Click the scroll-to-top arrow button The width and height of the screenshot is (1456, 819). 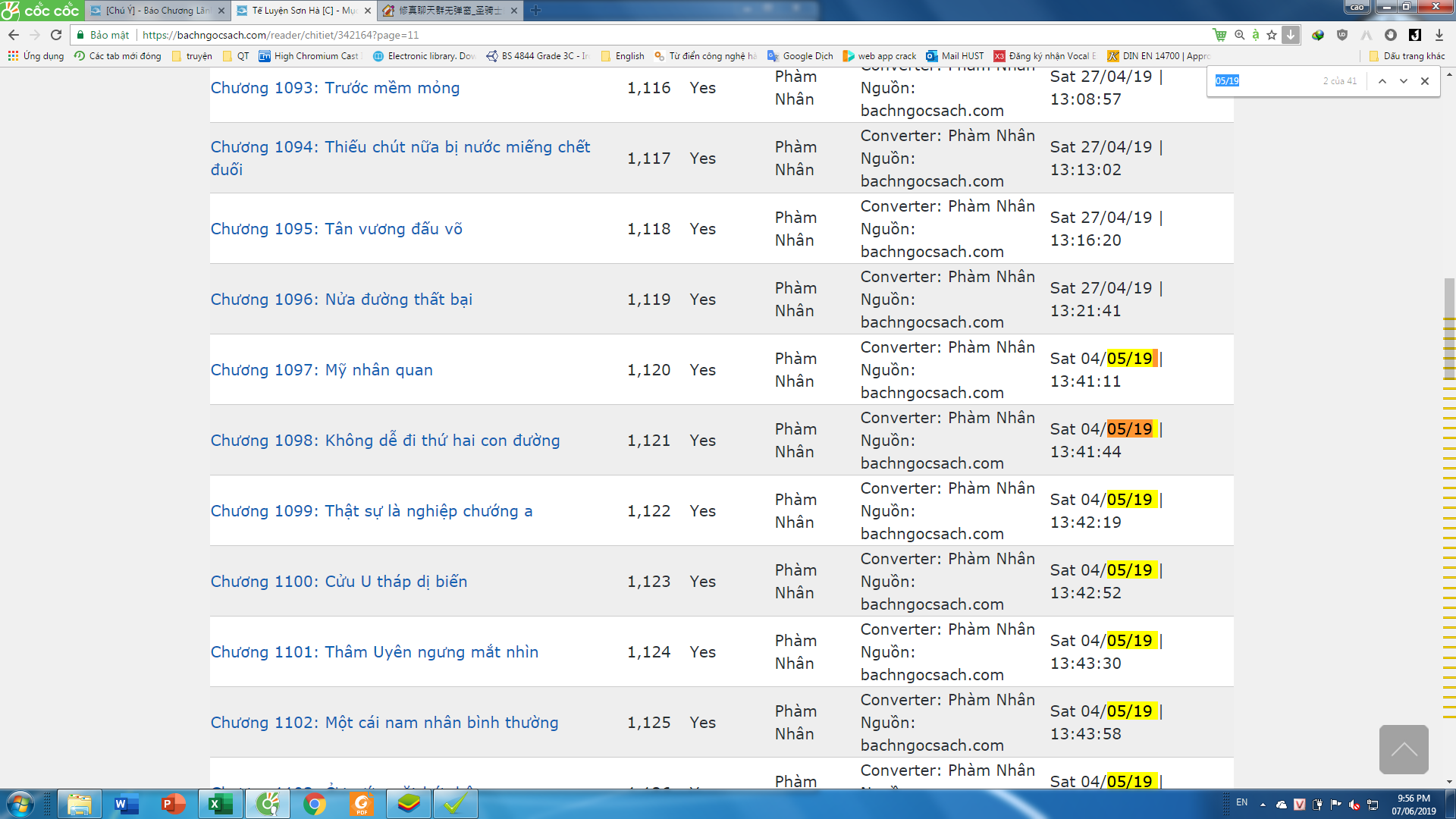pos(1404,749)
